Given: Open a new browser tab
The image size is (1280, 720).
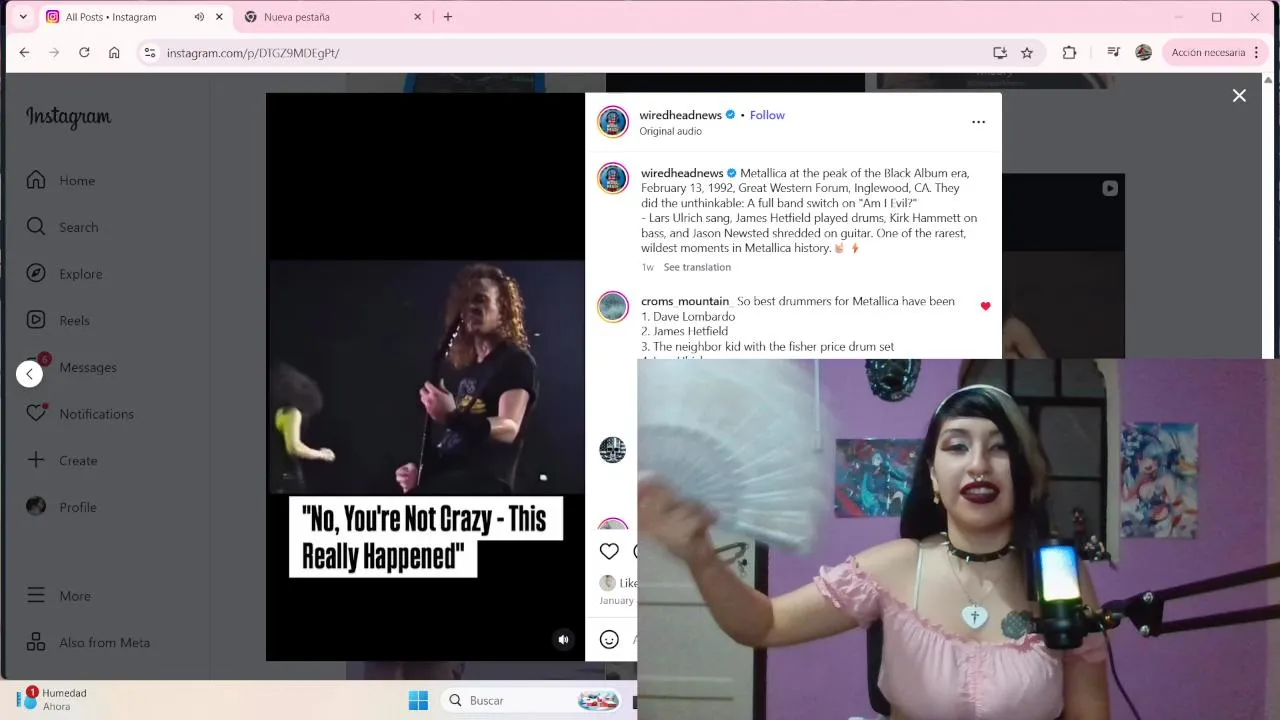Looking at the screenshot, I should (448, 17).
